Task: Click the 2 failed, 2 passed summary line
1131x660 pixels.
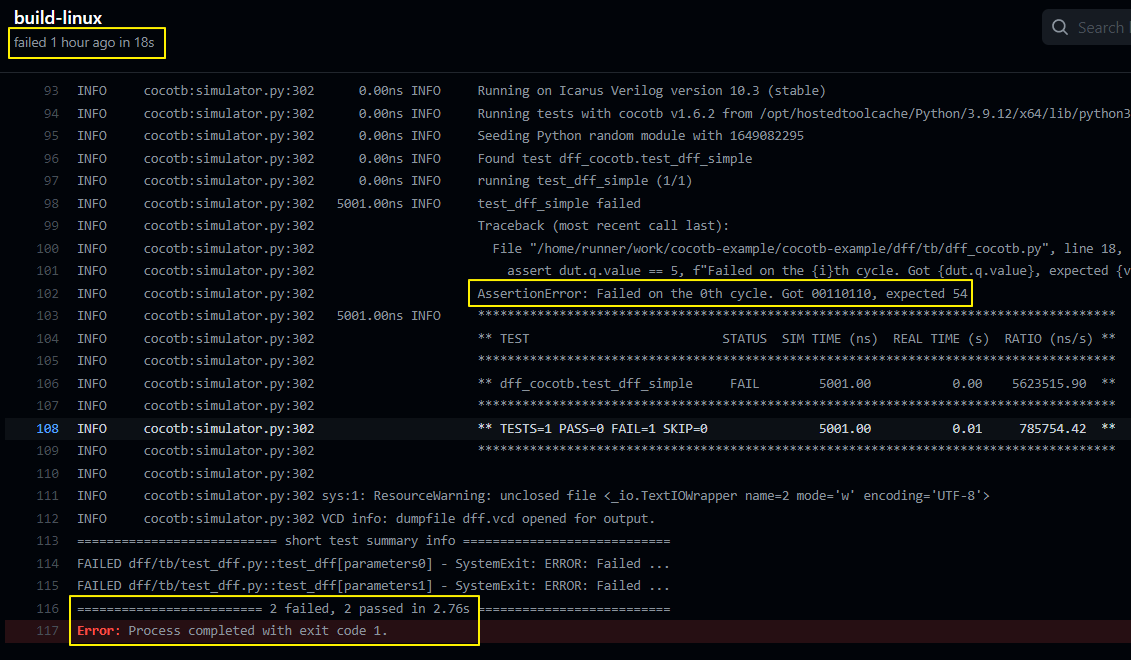Action: (373, 608)
